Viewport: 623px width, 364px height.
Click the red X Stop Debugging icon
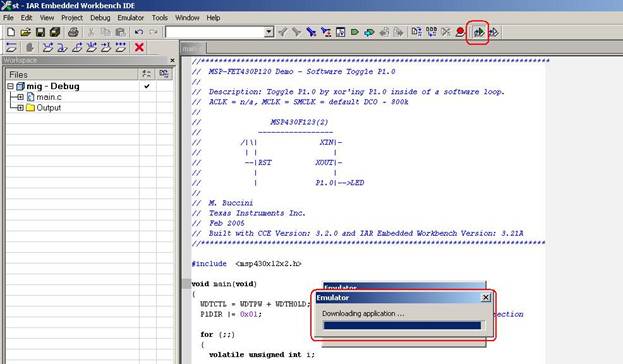click(139, 47)
